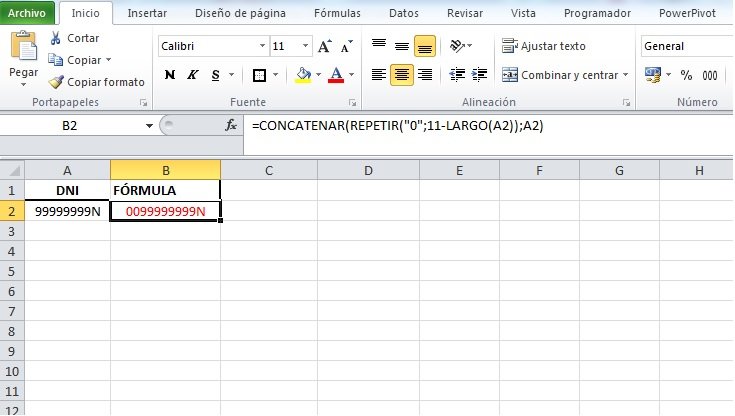The image size is (735, 416).
Task: Open the Archivo tab
Action: tap(27, 13)
